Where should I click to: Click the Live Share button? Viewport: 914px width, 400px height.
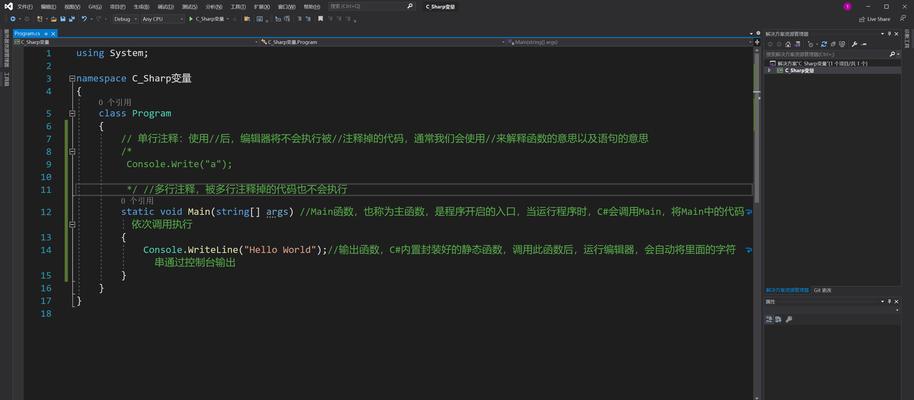coord(874,19)
